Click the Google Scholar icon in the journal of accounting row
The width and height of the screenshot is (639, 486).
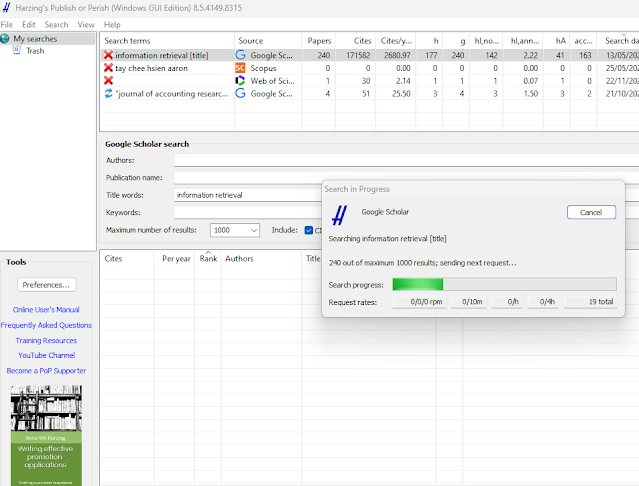(240, 94)
